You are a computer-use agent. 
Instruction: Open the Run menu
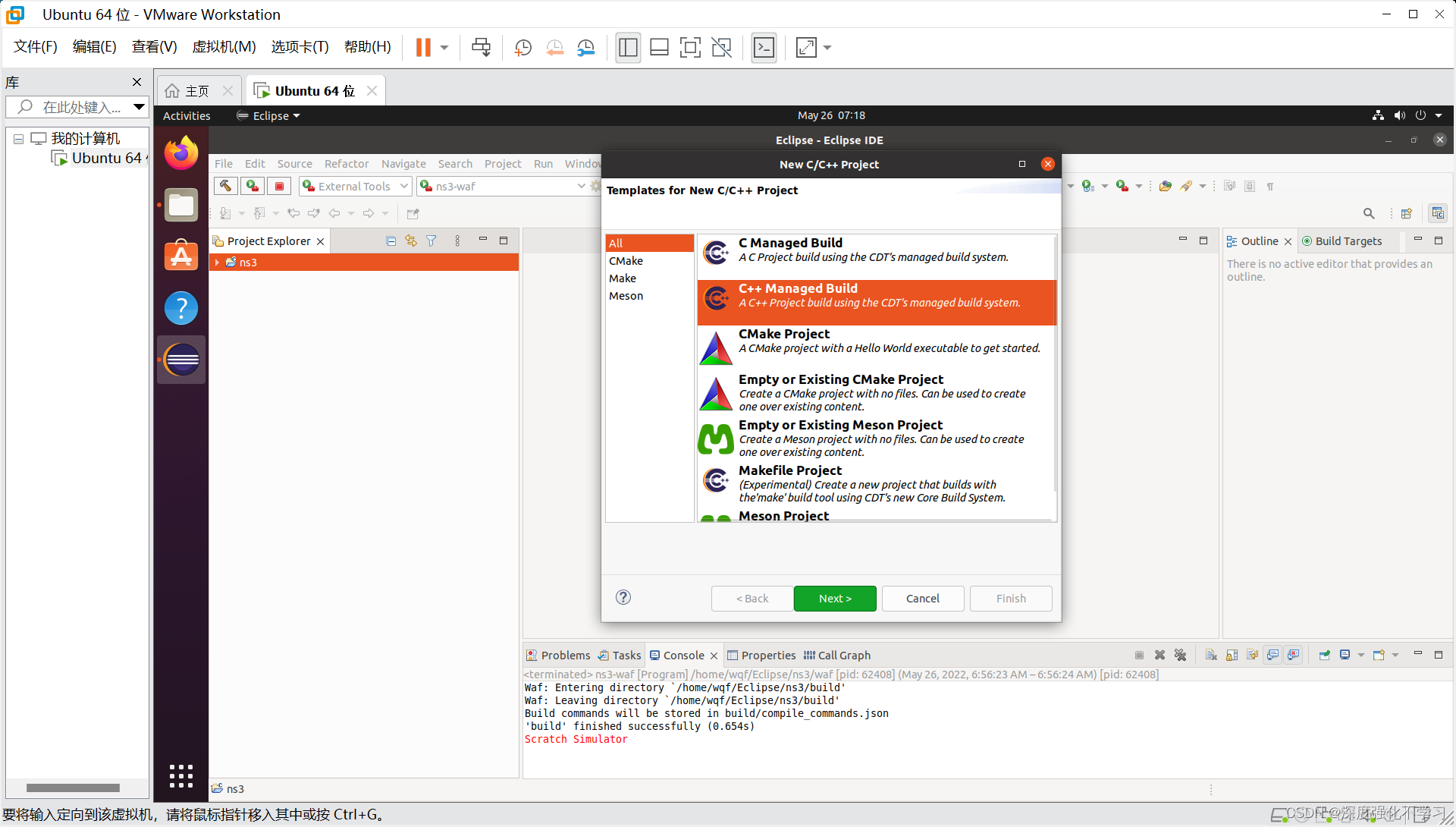[x=543, y=164]
